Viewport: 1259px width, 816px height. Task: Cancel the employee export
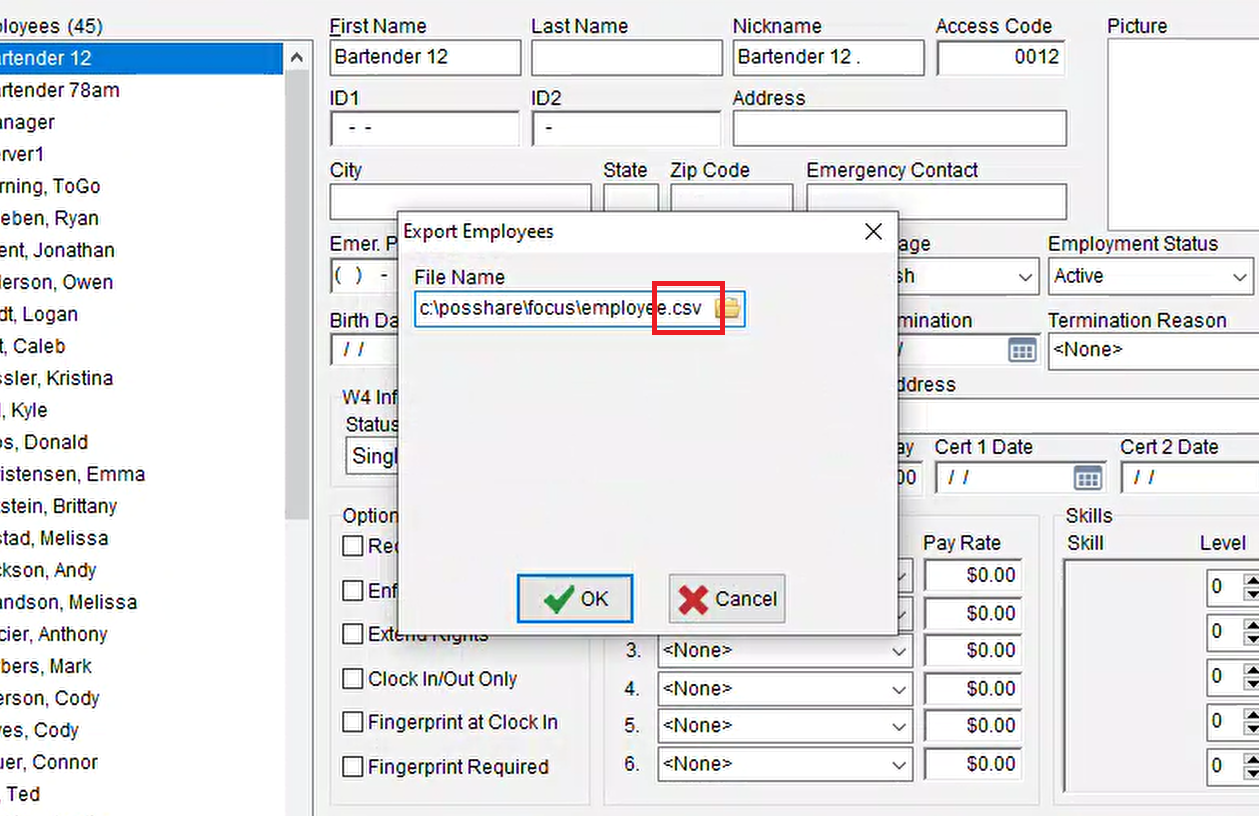pyautogui.click(x=727, y=599)
